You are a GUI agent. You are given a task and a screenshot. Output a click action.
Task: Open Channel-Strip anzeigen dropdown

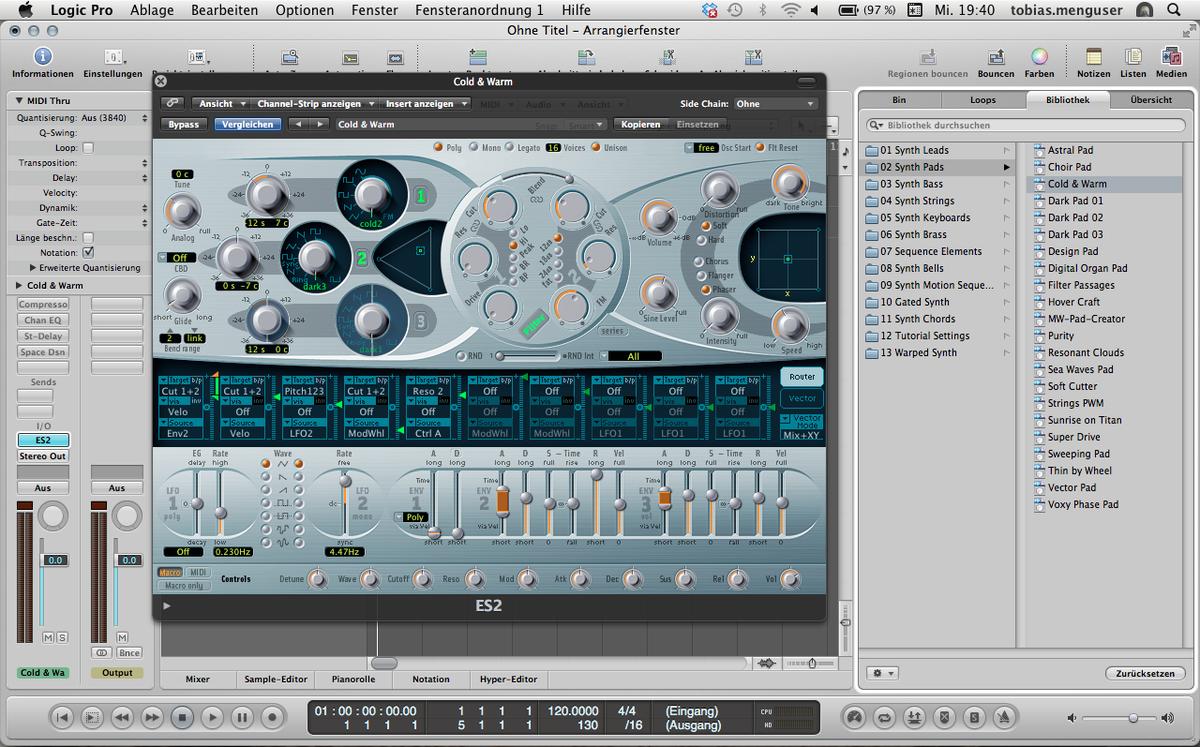tap(316, 103)
